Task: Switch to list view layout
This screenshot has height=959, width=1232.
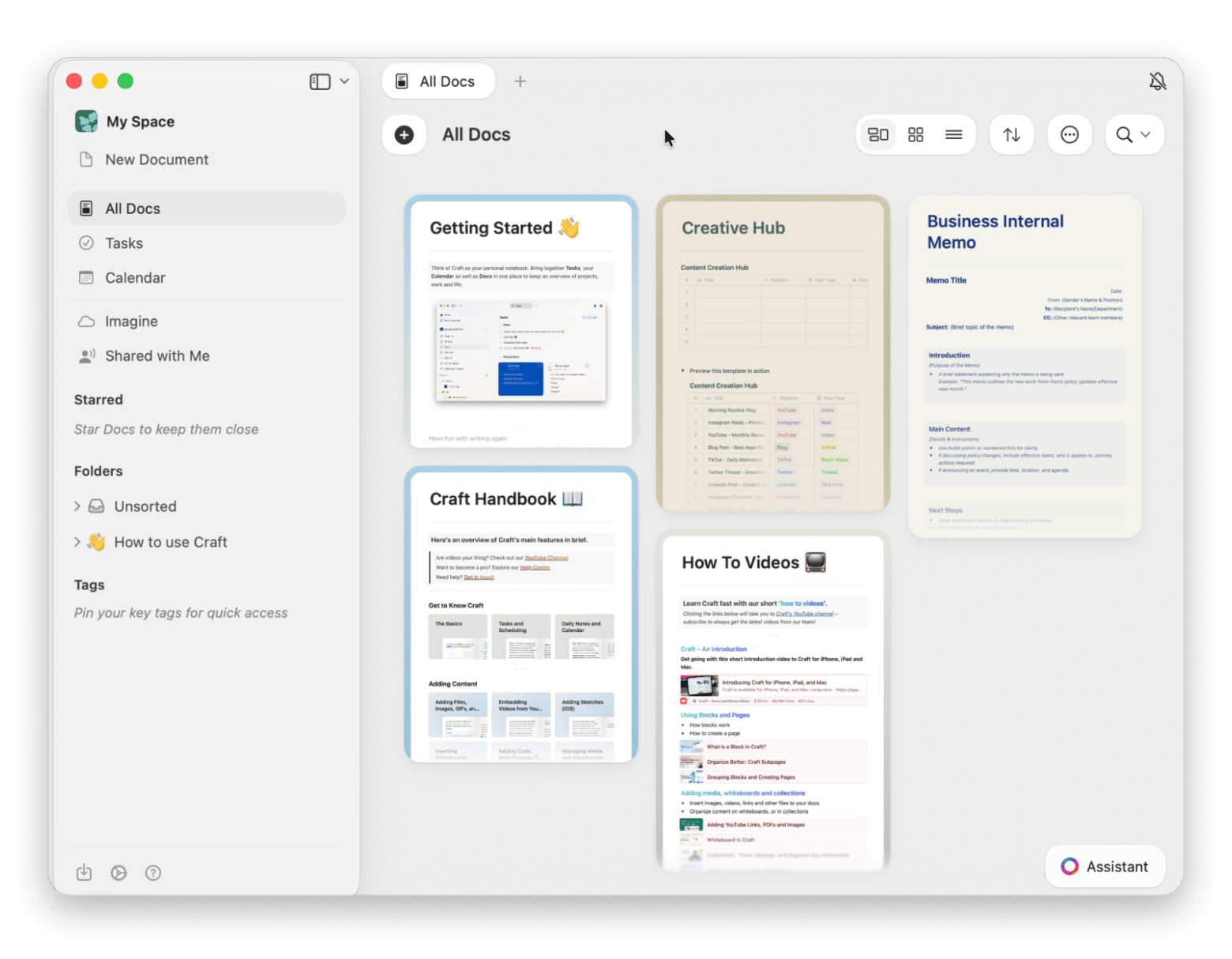Action: 954,135
